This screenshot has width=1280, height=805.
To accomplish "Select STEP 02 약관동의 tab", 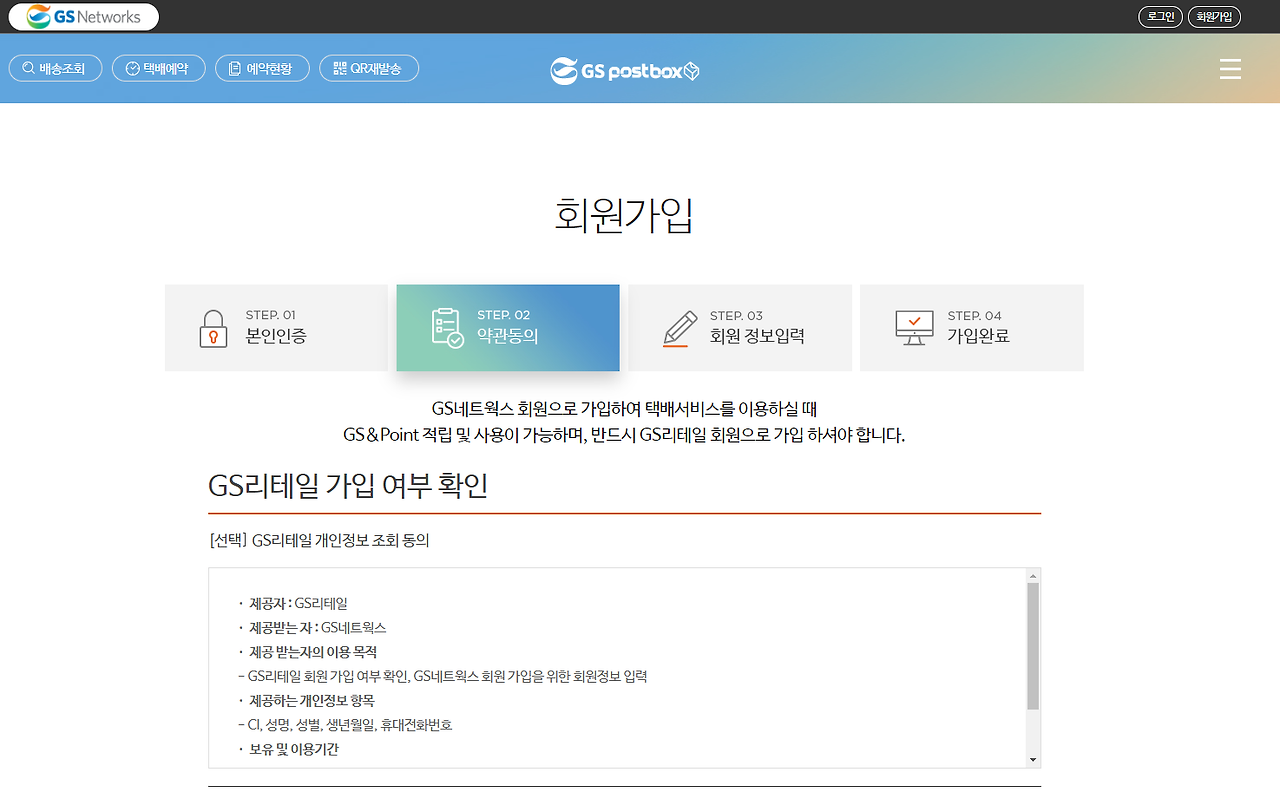I will [x=508, y=328].
